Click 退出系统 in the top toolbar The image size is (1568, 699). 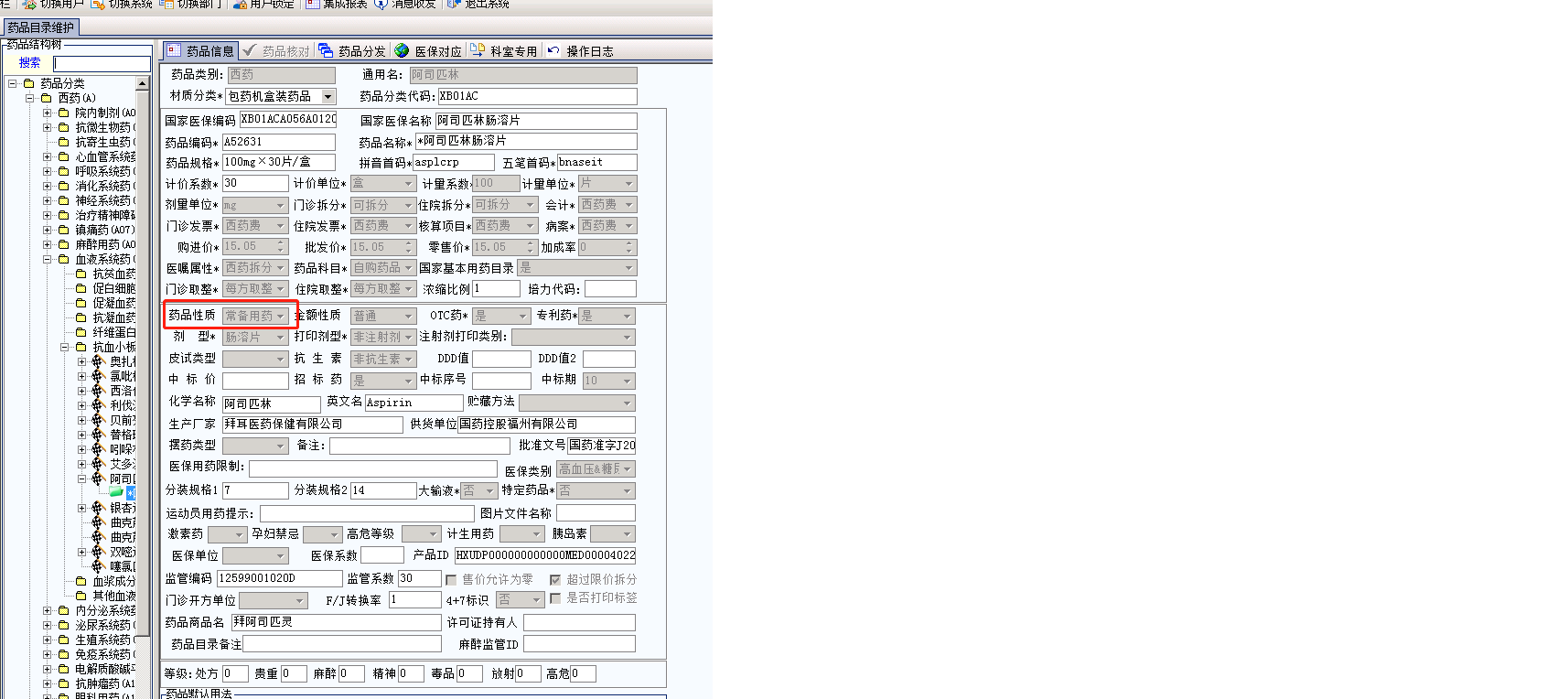478,5
